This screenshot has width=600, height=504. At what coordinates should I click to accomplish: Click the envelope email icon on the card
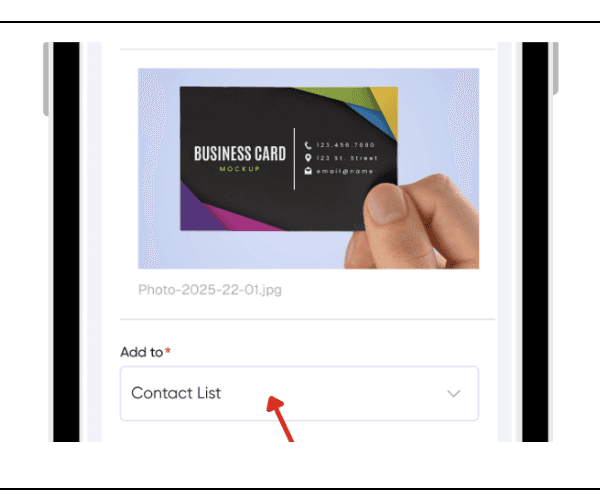[308, 171]
